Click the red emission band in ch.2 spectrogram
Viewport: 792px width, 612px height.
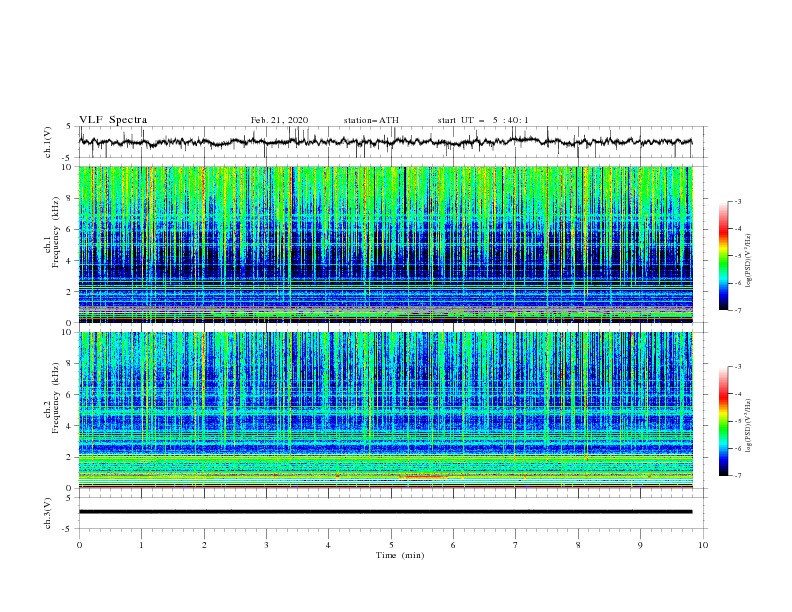click(423, 476)
